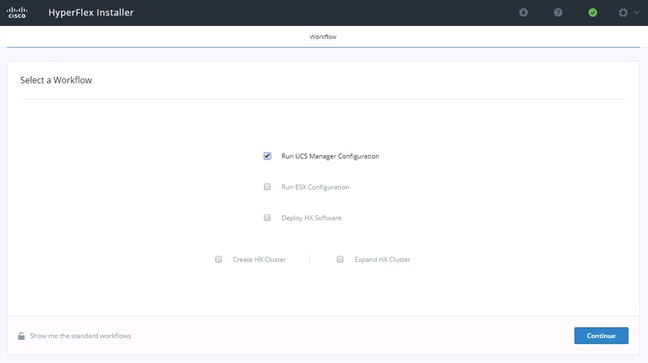
Task: Click the 'Expand HX Cluster' label text
Action: [x=382, y=260]
